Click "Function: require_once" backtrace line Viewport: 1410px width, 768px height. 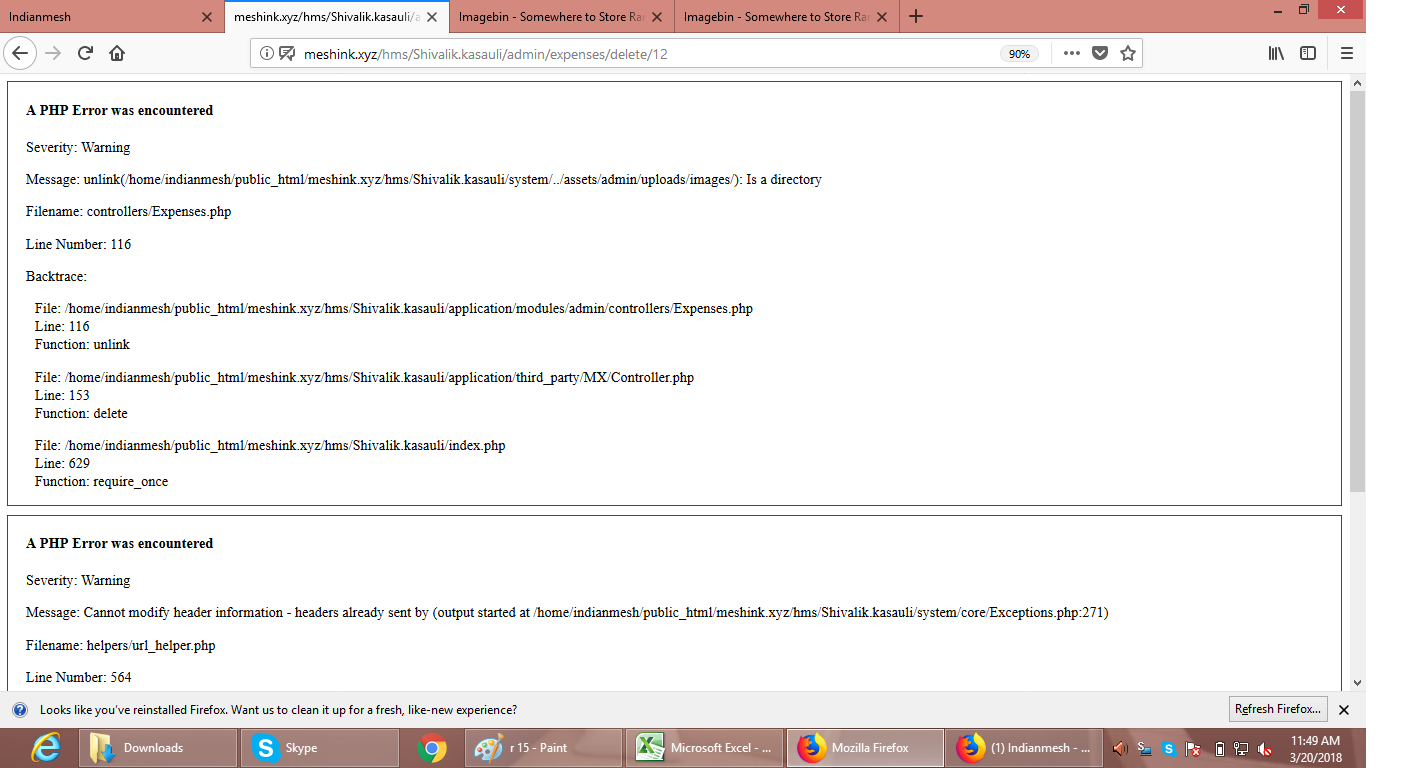click(x=101, y=482)
